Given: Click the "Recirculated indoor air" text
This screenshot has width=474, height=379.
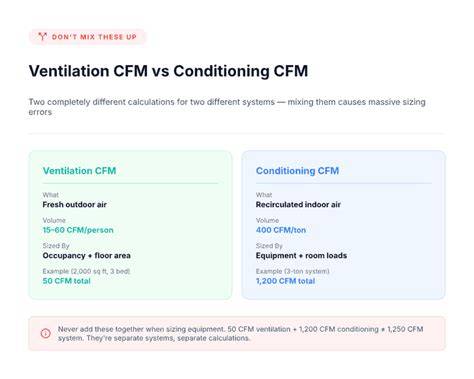Looking at the screenshot, I should point(298,205).
